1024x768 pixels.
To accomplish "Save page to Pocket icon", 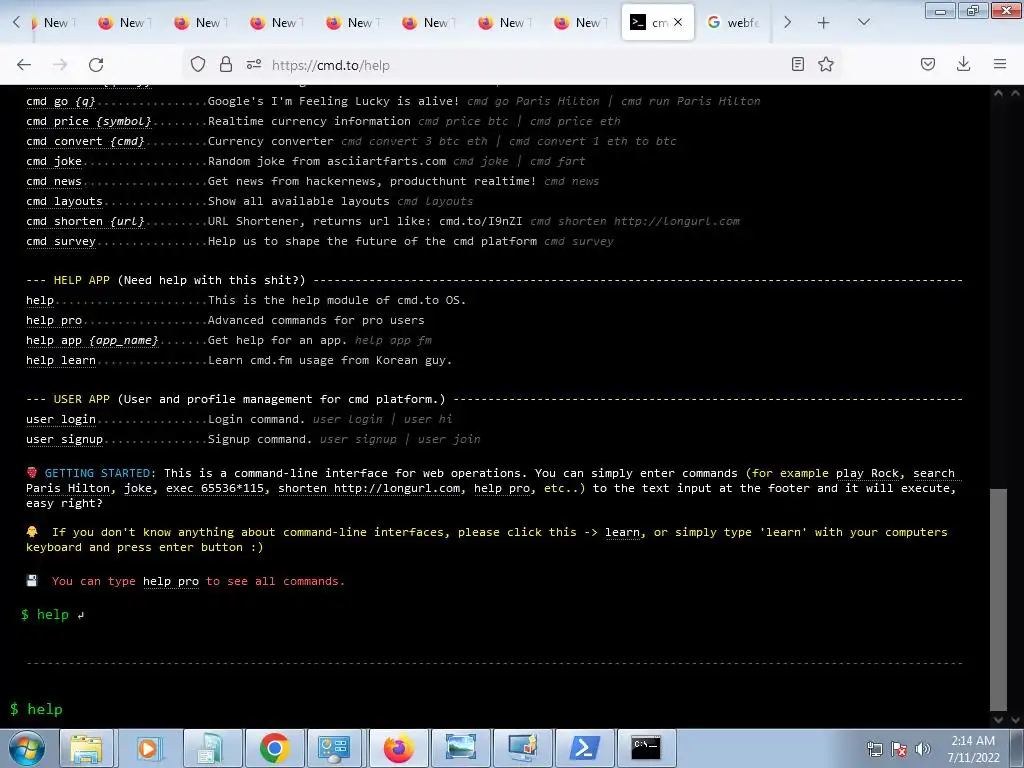I will click(928, 64).
